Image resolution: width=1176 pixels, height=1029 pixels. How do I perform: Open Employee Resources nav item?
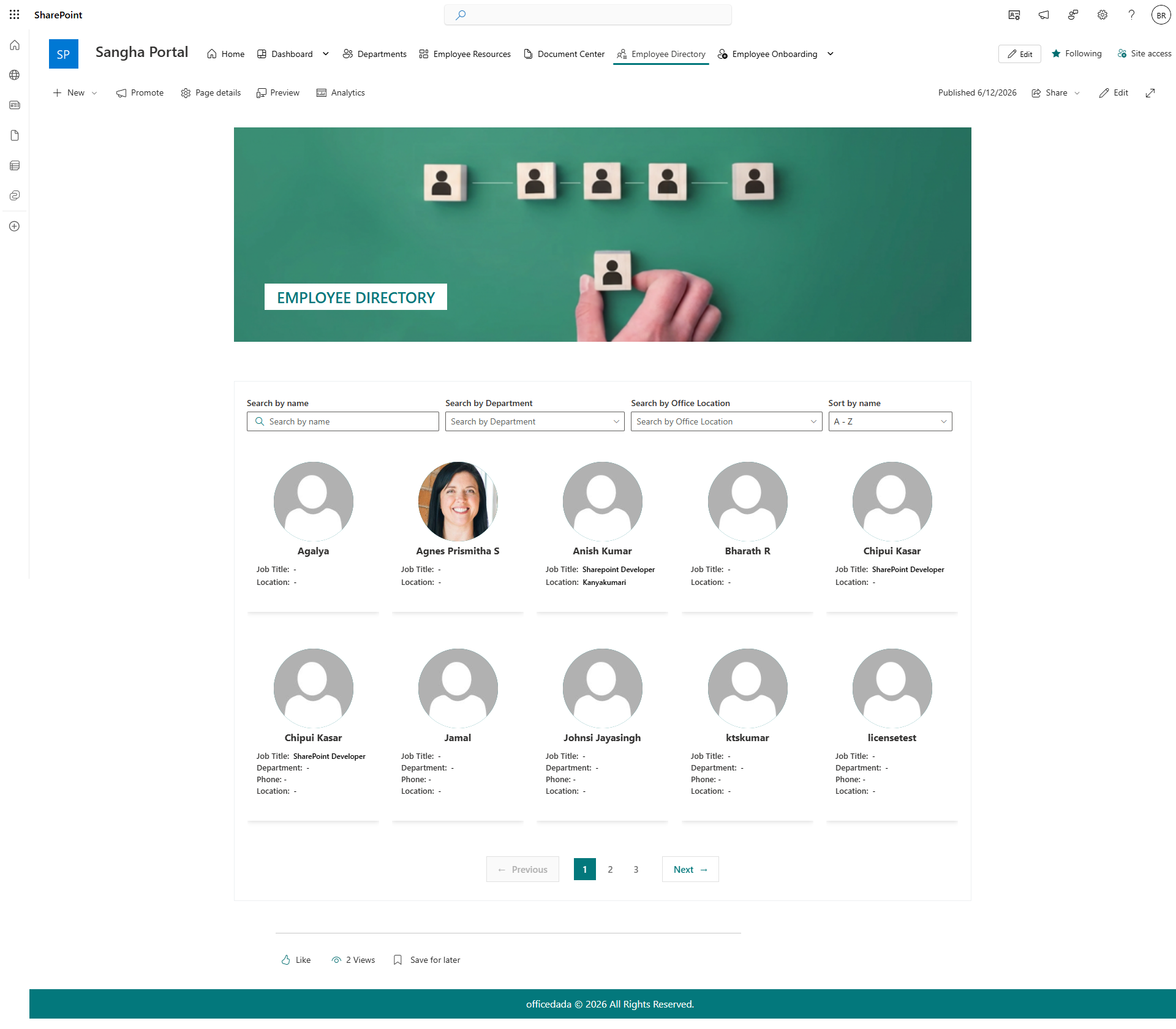pos(464,54)
